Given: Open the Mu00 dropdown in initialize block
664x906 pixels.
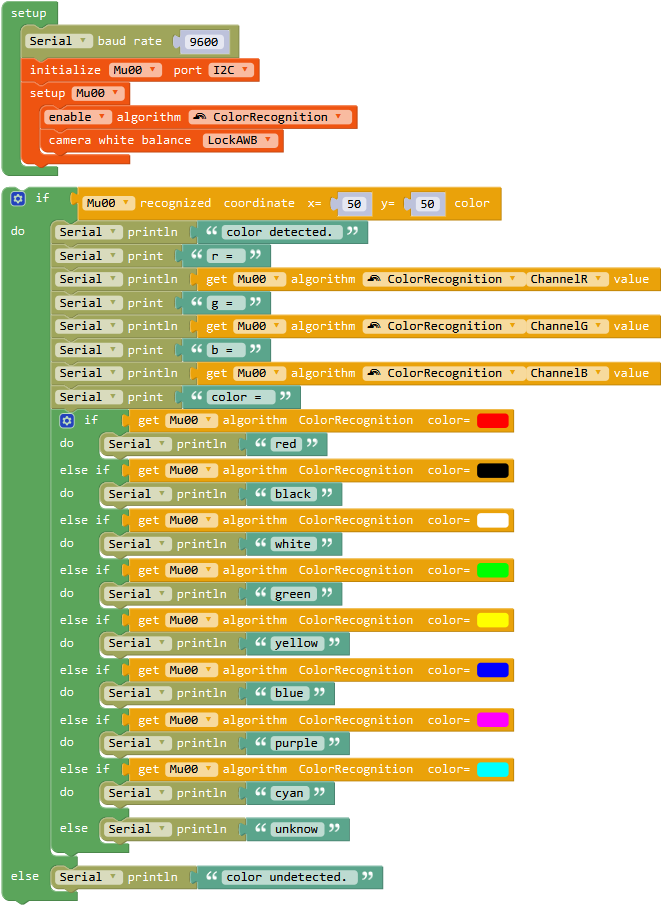Looking at the screenshot, I should click(135, 70).
